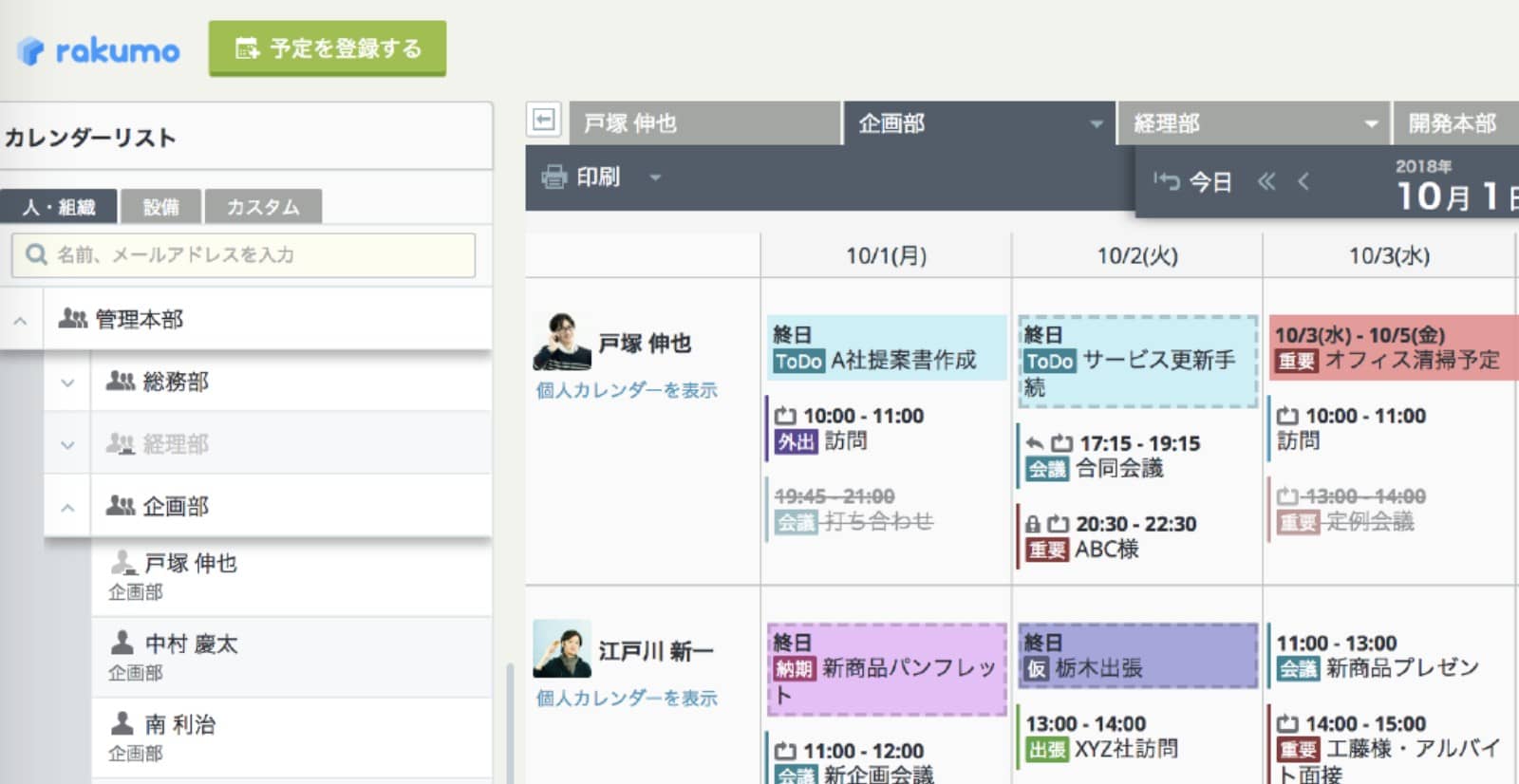Screen dimensions: 1519x784
Task: Jump back with the double left chevron
Action: (1266, 181)
